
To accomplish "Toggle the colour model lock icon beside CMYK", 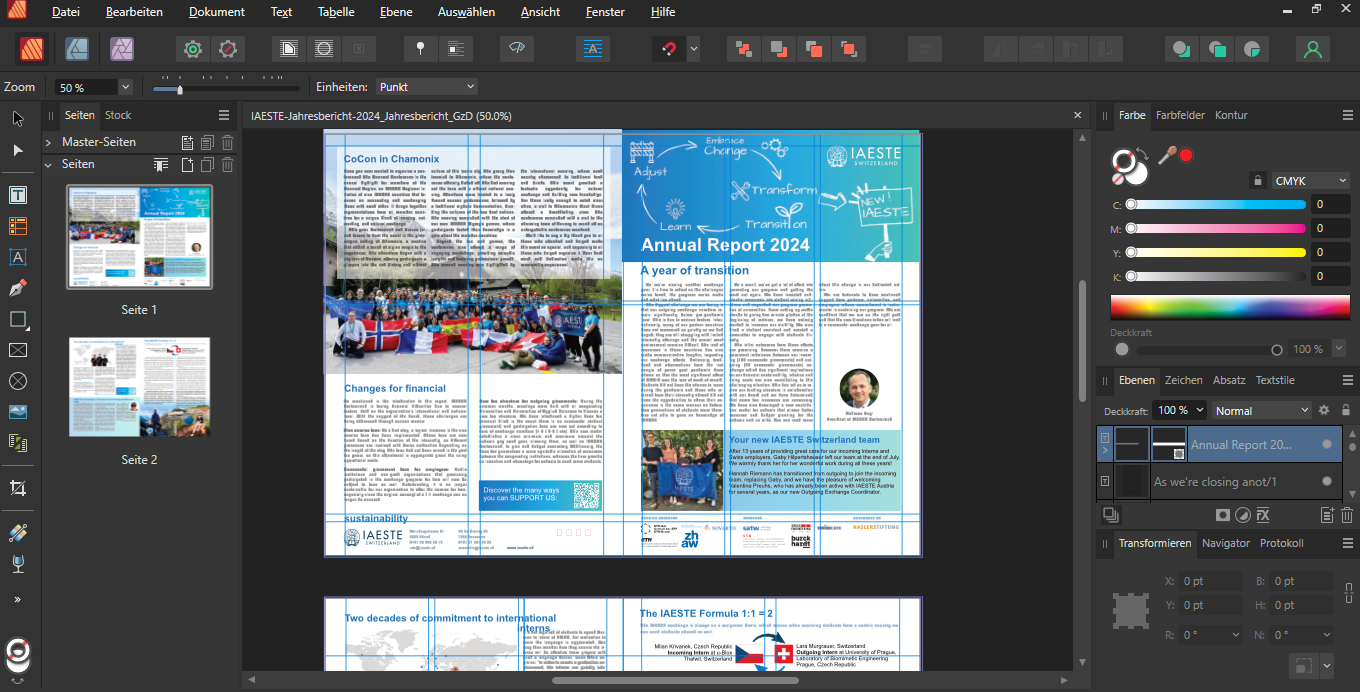I will [x=1257, y=181].
